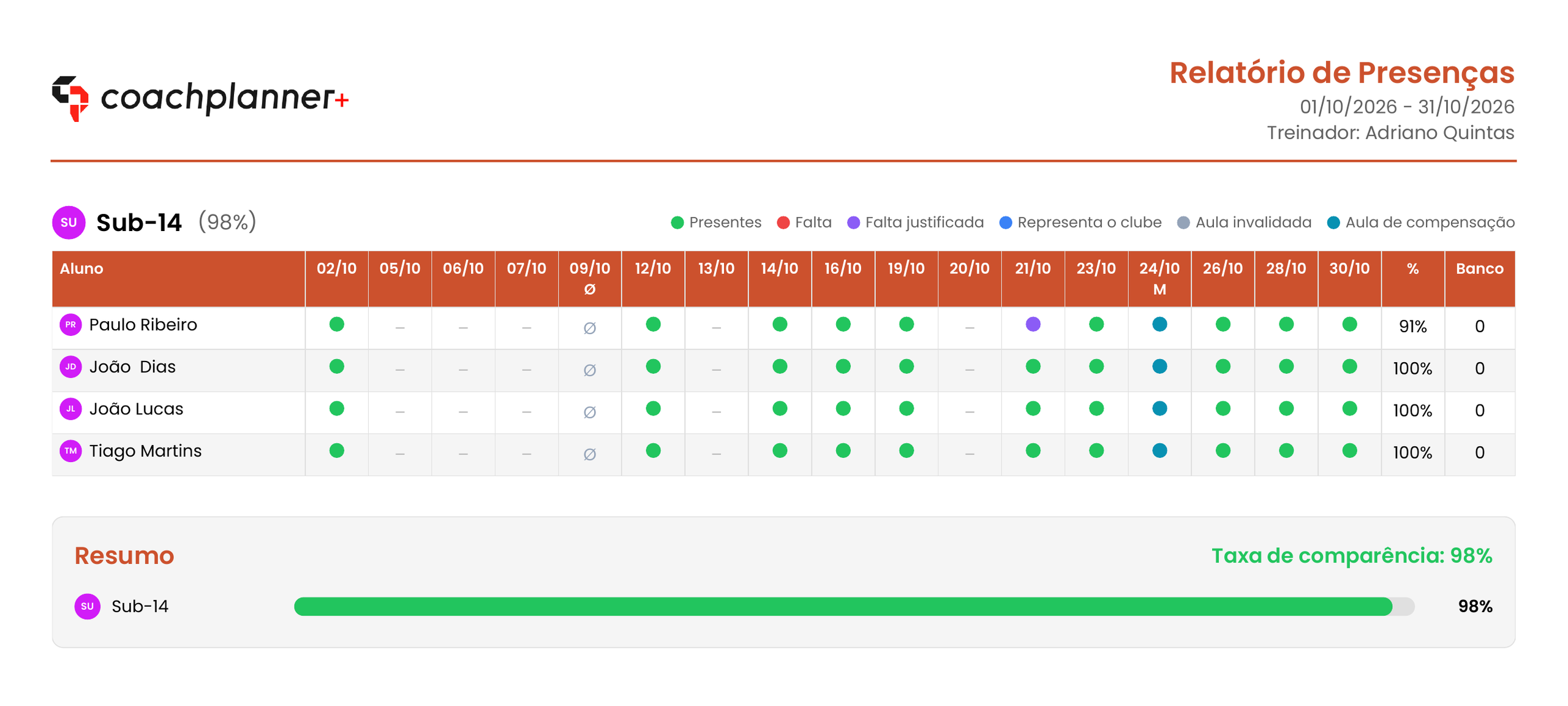This screenshot has width=1568, height=706.
Task: Click the SU avatar beside Sub-14 heading
Action: [69, 222]
